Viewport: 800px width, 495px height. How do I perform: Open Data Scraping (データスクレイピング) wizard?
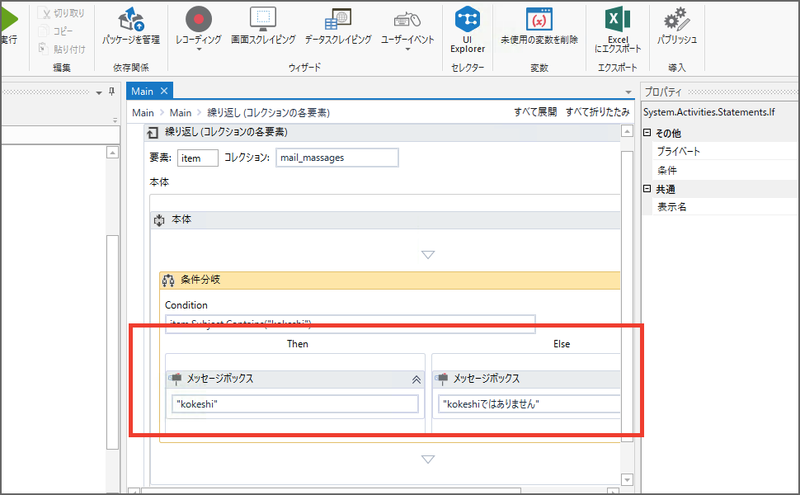pyautogui.click(x=338, y=26)
